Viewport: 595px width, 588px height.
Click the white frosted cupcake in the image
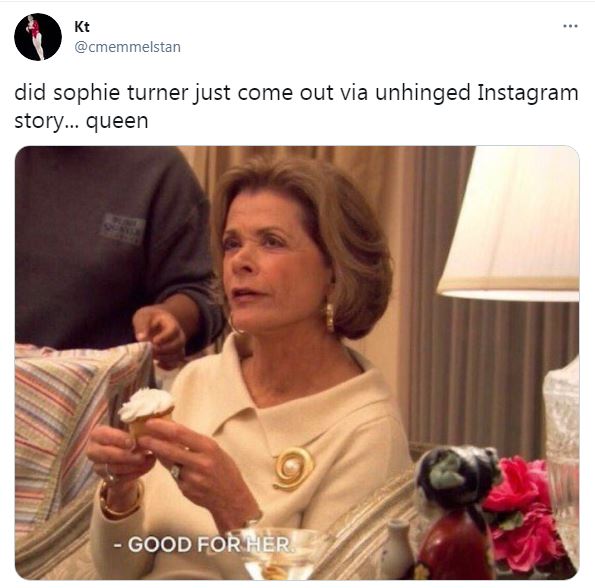pyautogui.click(x=147, y=411)
